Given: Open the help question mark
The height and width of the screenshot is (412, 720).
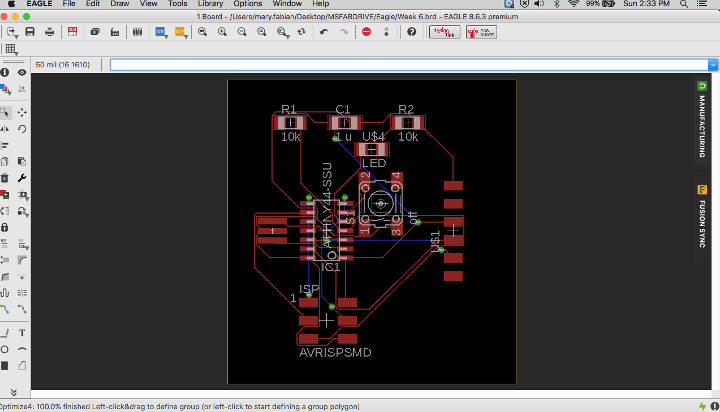Looking at the screenshot, I should click(x=411, y=32).
